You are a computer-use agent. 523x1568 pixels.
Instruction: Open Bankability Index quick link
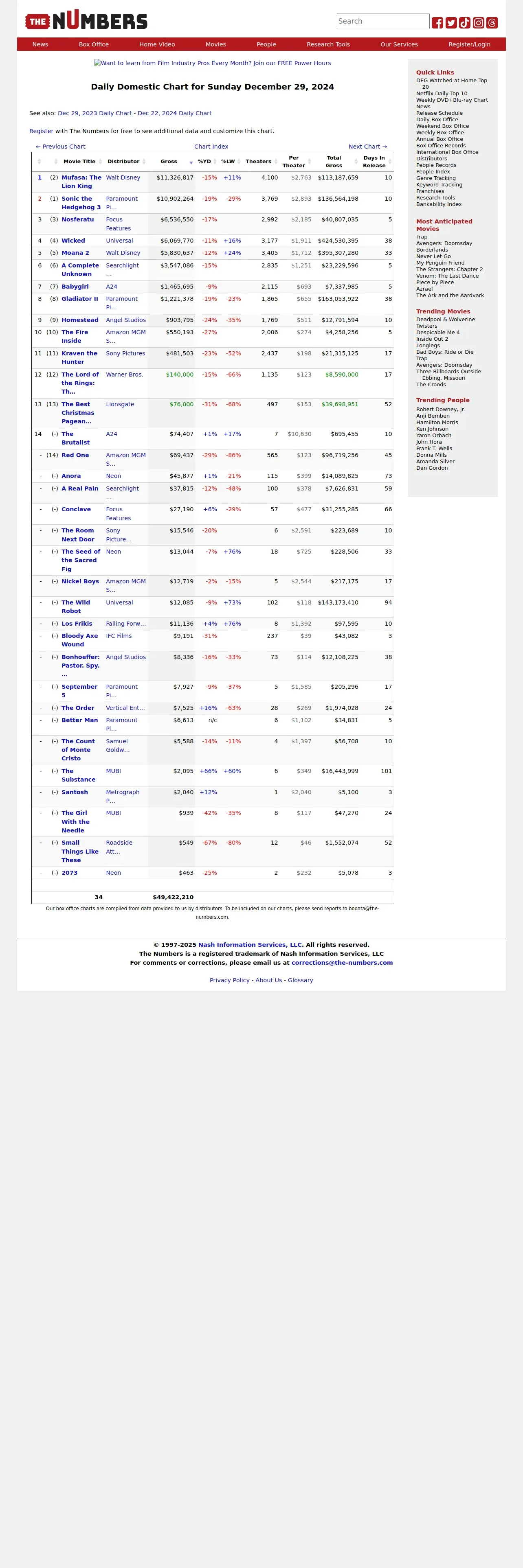pyautogui.click(x=439, y=204)
